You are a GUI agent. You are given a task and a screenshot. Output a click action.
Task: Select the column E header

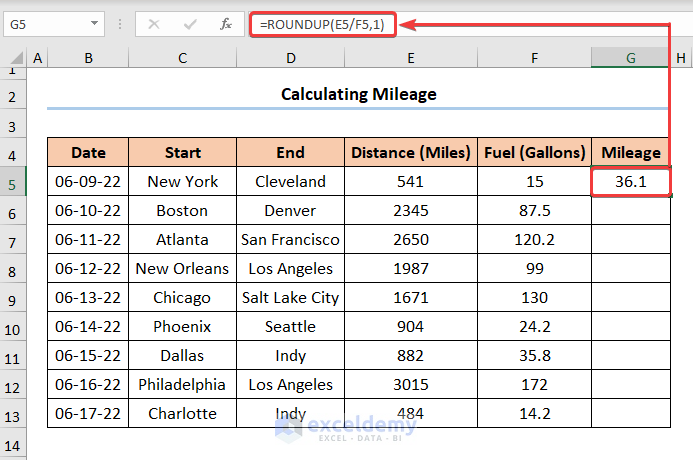coord(411,59)
